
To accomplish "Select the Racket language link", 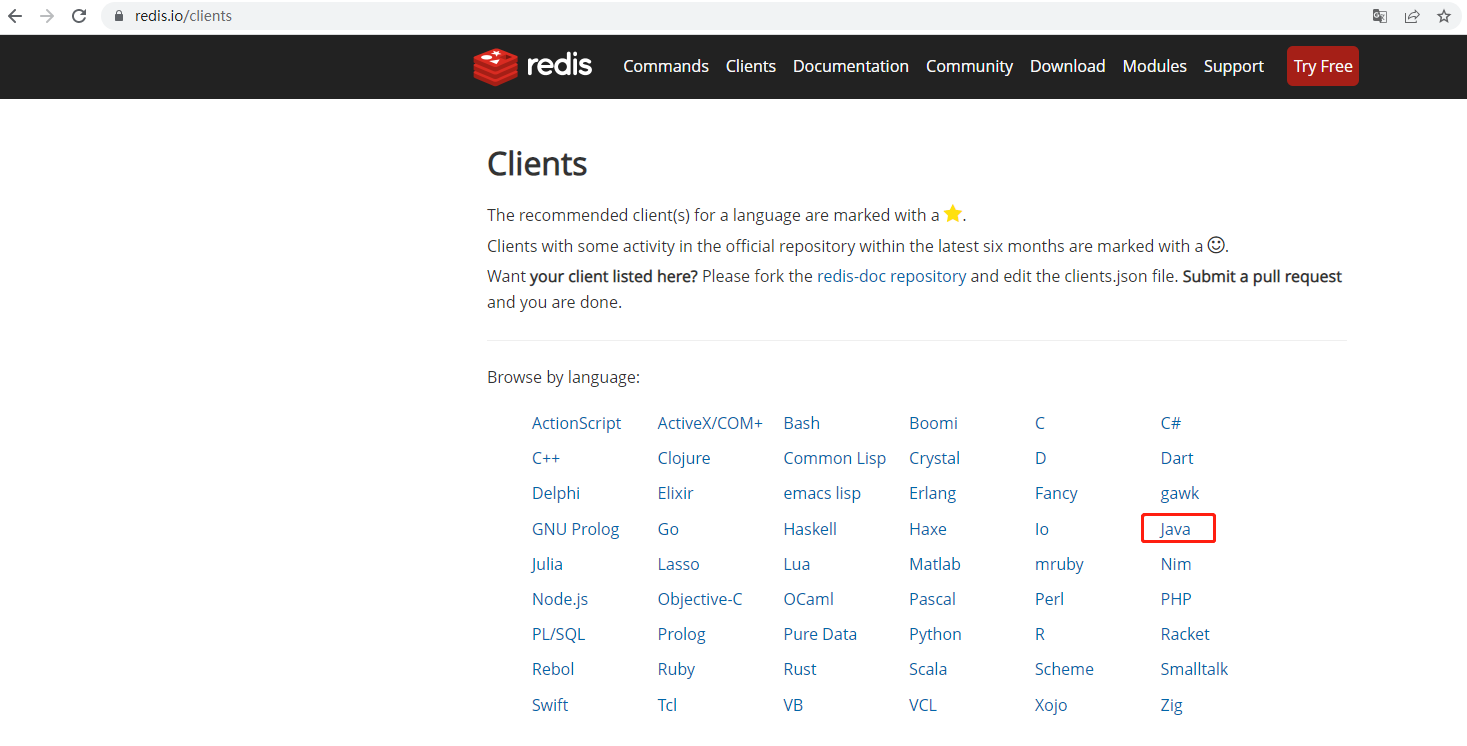I will (1185, 634).
